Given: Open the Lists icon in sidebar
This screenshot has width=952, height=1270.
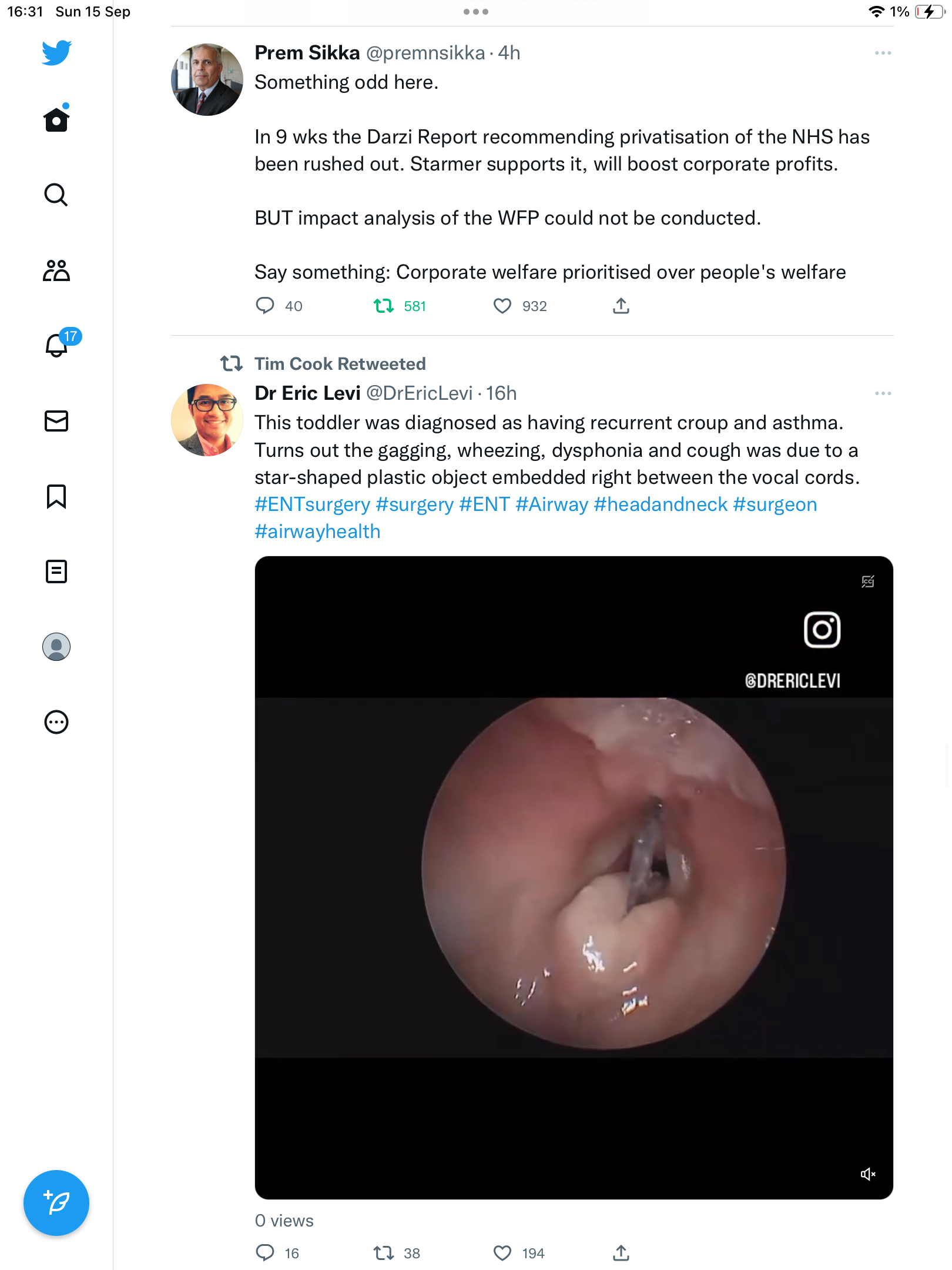Looking at the screenshot, I should coord(56,571).
